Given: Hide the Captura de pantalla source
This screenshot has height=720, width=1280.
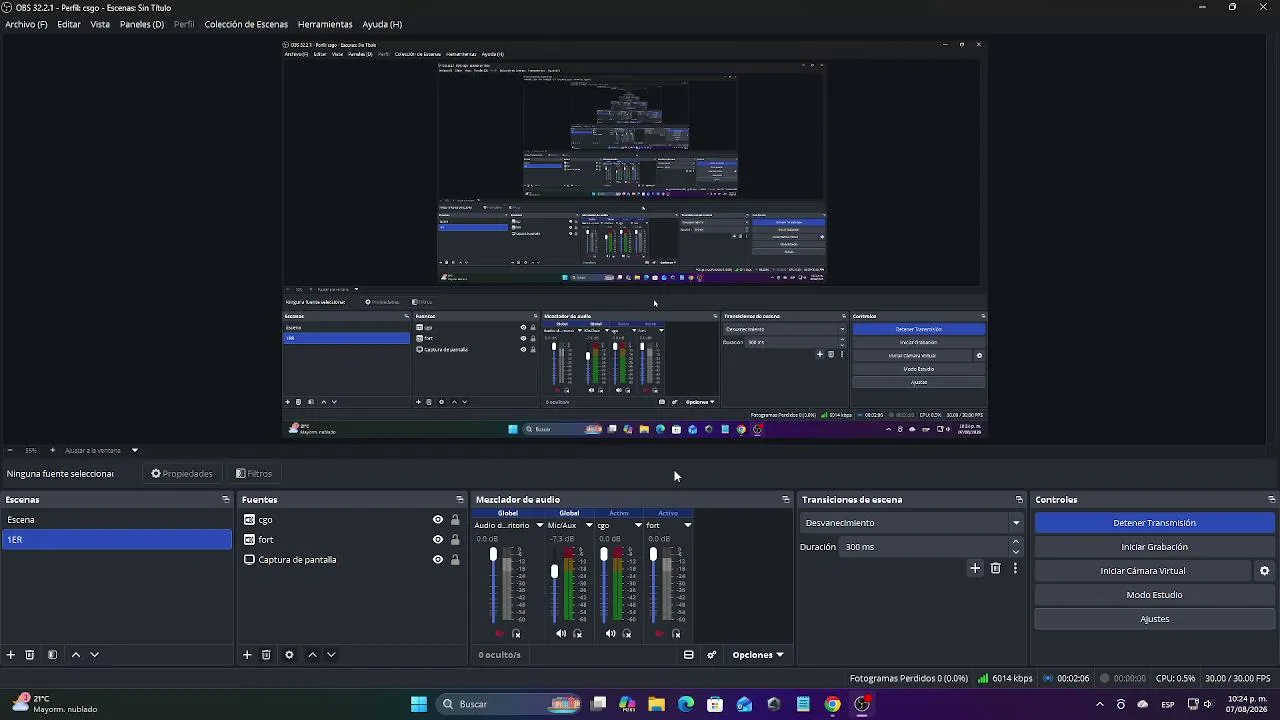Looking at the screenshot, I should (437, 560).
